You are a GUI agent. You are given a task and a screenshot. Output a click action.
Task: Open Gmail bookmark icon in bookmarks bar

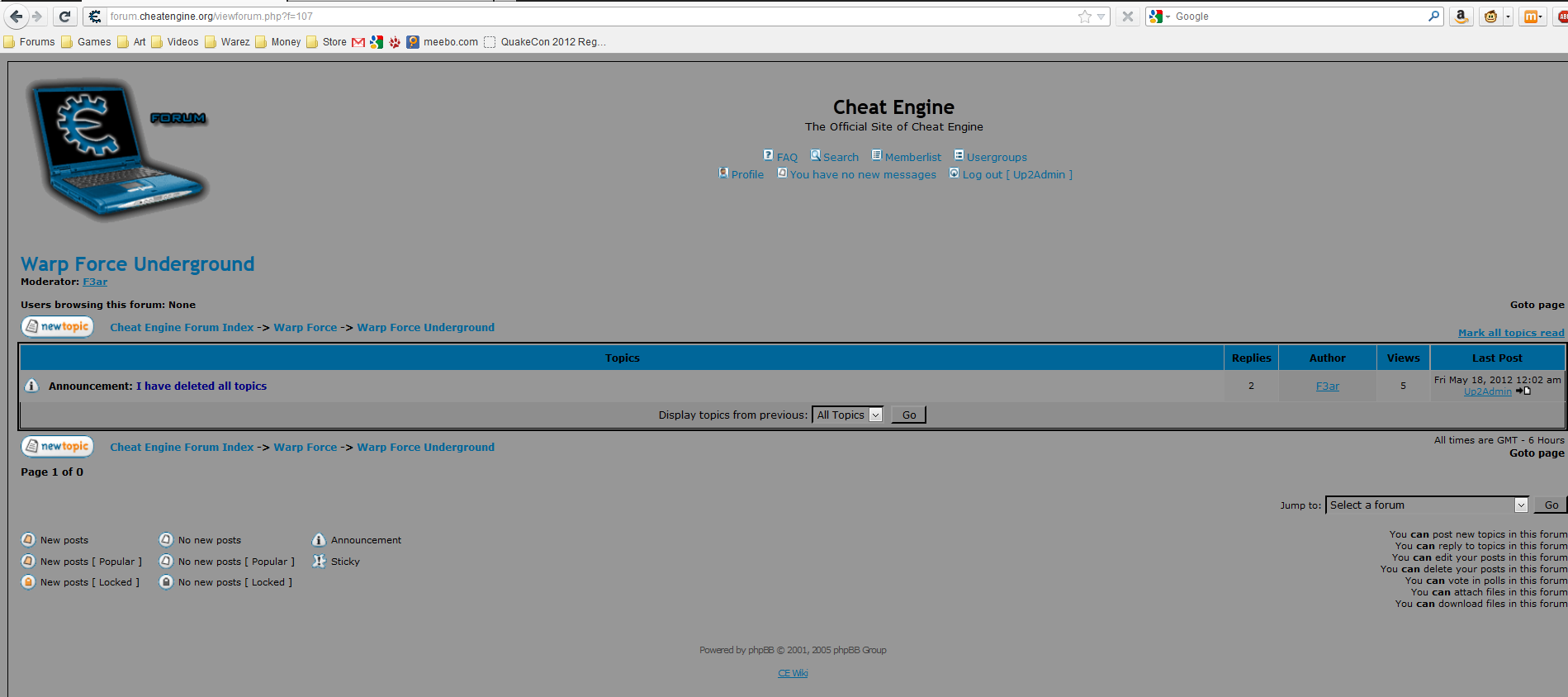coord(358,42)
